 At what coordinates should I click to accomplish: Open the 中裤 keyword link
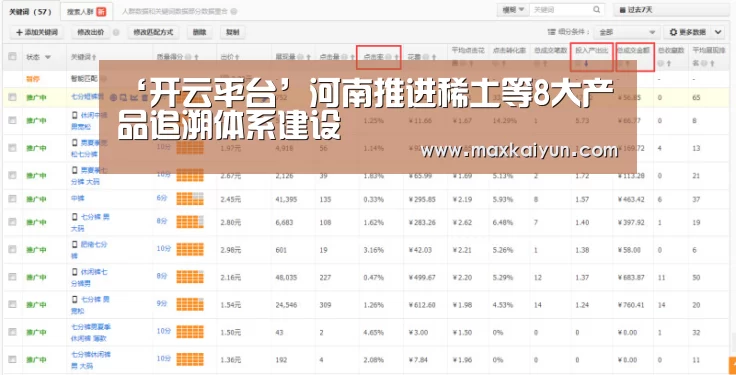(x=77, y=199)
